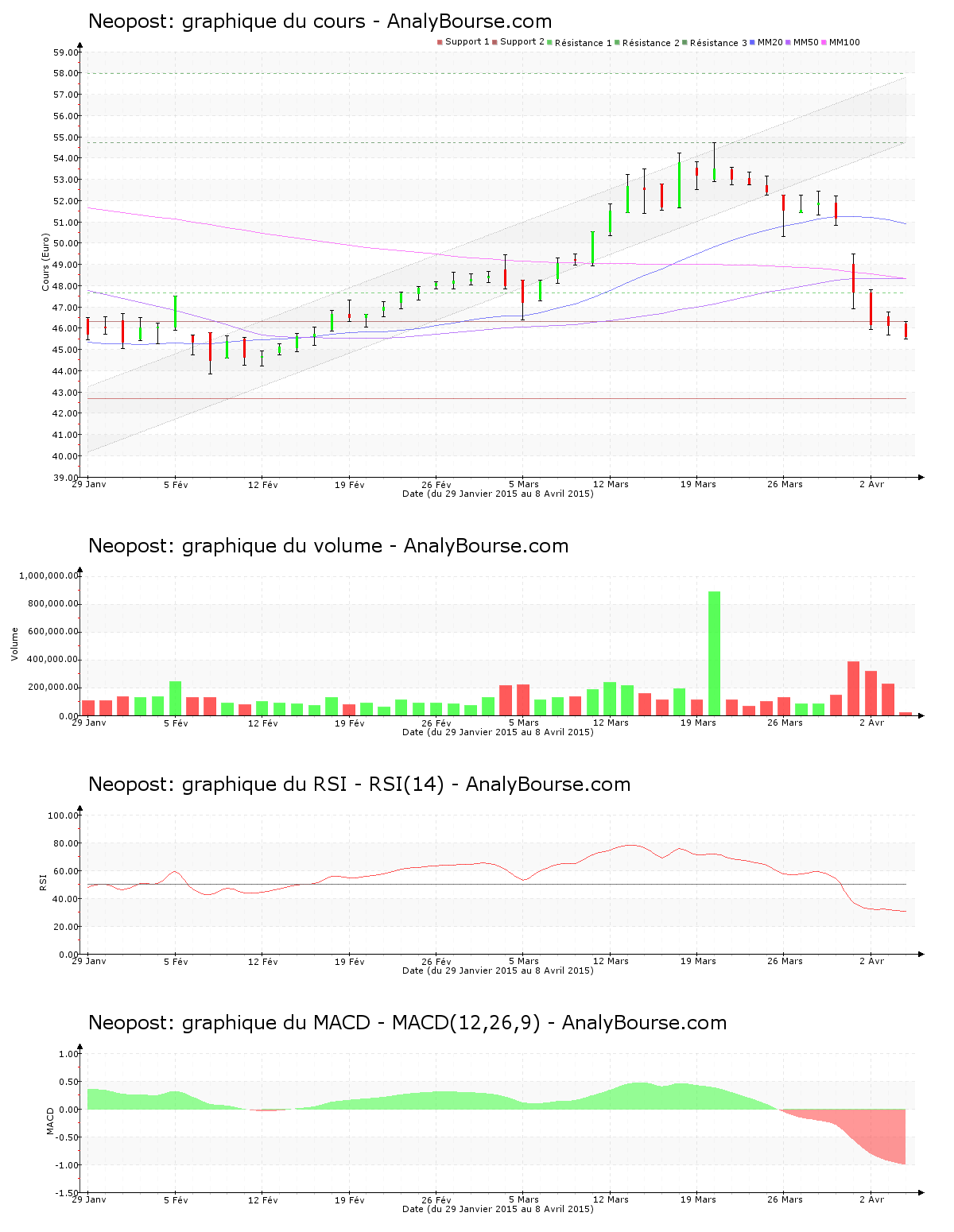Click '12 Fév' date on MACD chart
The width and height of the screenshot is (954, 1232).
click(262, 1199)
